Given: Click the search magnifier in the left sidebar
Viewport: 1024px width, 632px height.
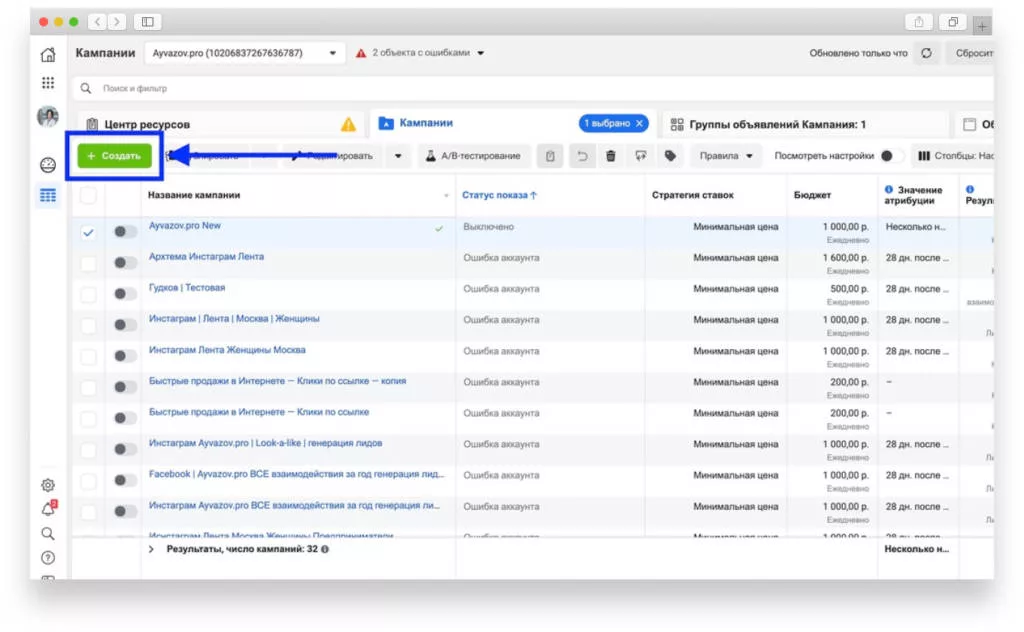Looking at the screenshot, I should coord(48,534).
